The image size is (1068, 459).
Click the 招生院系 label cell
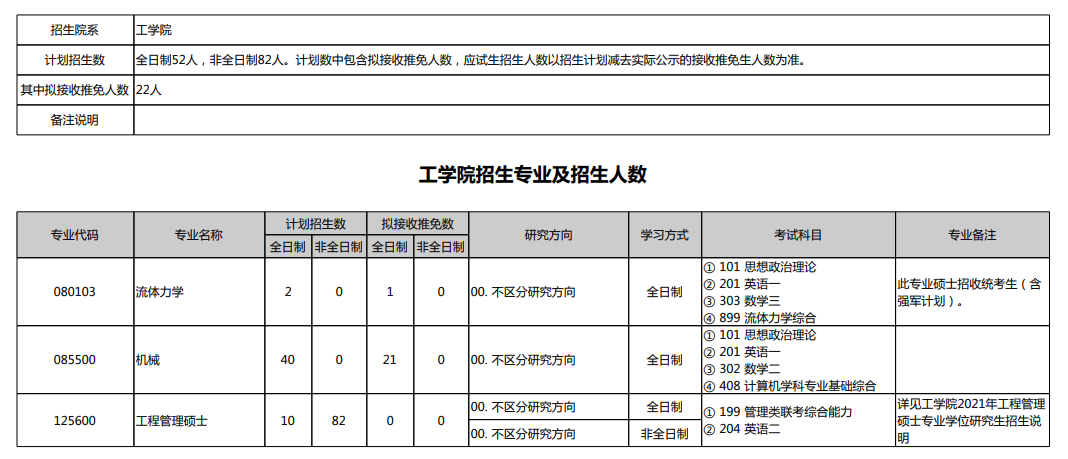click(75, 30)
